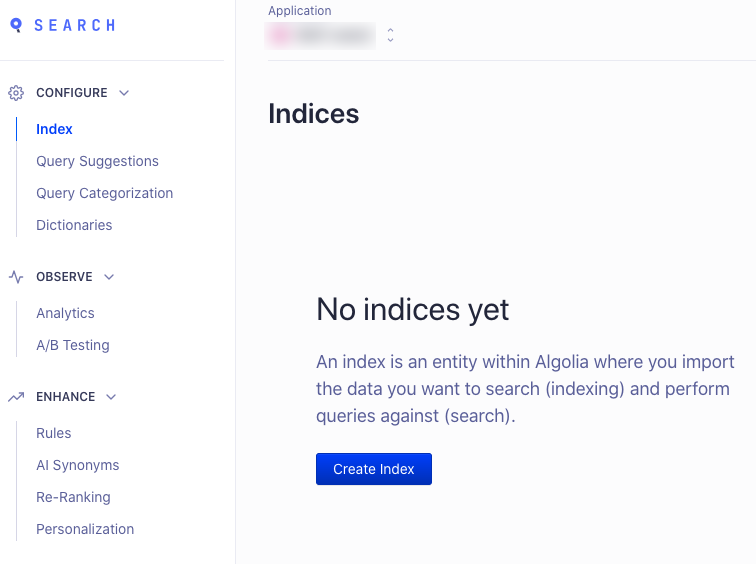Image resolution: width=756 pixels, height=564 pixels.
Task: Open Personalization page
Action: point(85,529)
